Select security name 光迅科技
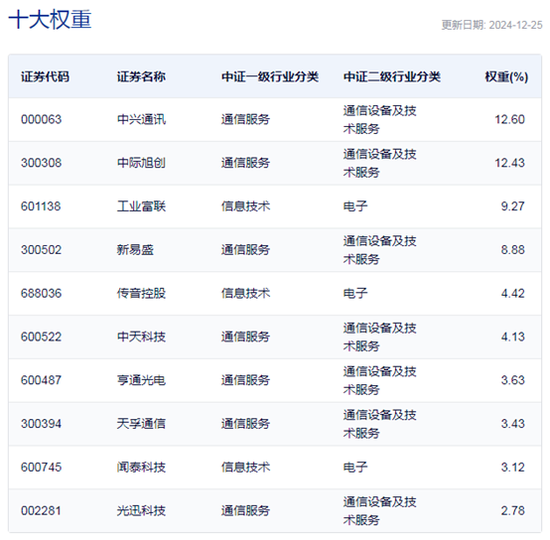 pyautogui.click(x=141, y=511)
